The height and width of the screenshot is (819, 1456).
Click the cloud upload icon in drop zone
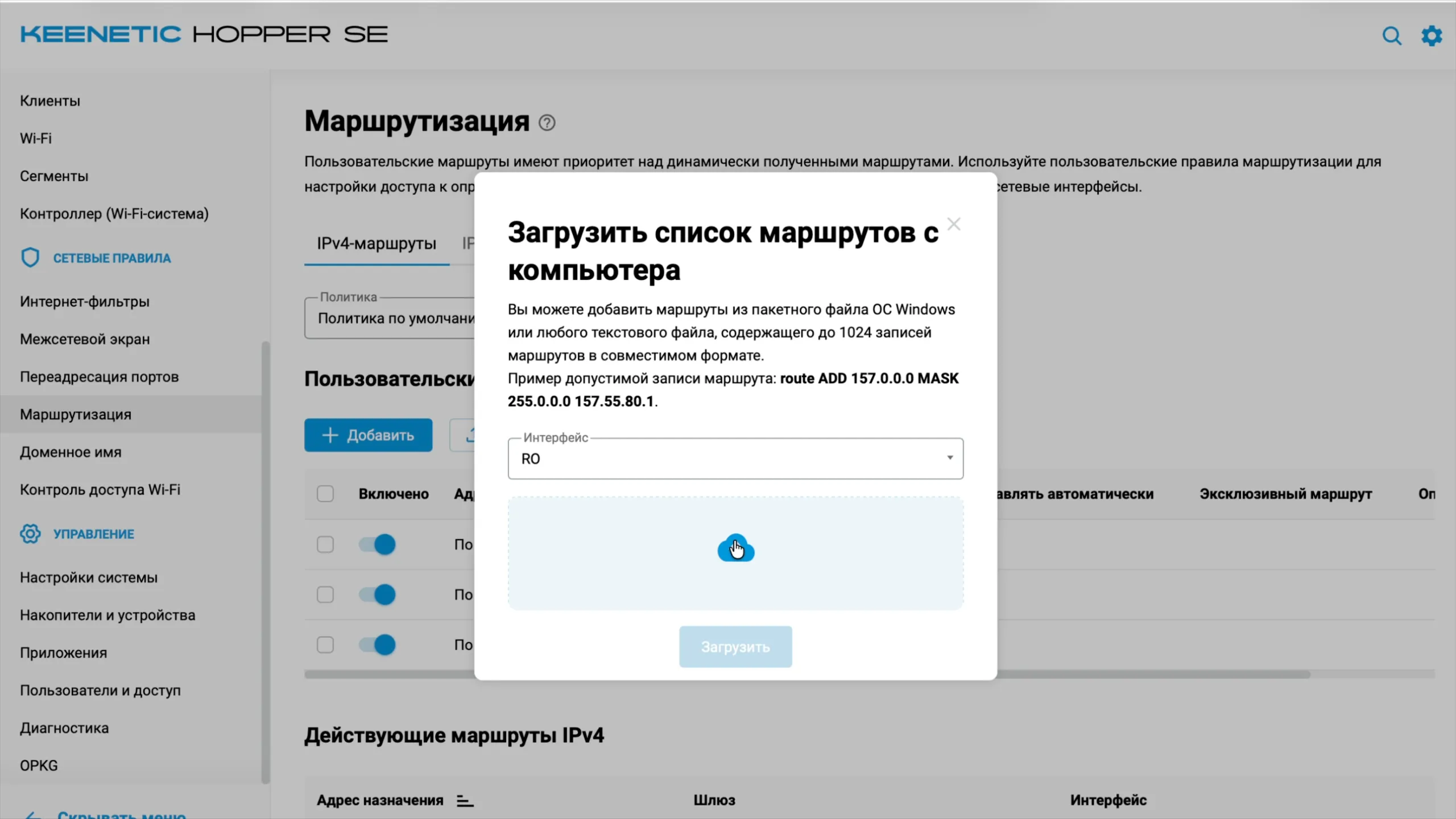click(x=736, y=548)
